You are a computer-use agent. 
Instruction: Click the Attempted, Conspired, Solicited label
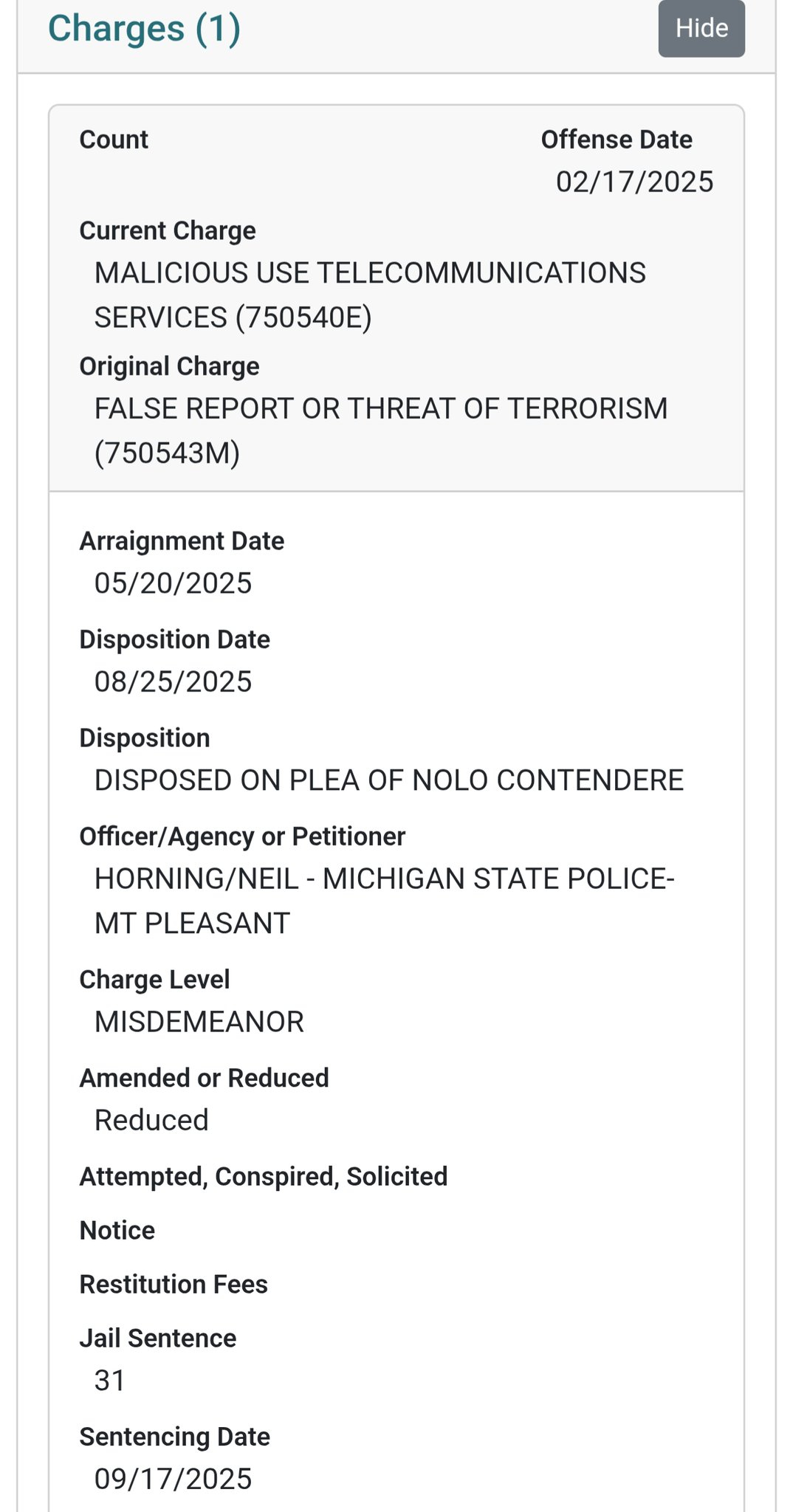[264, 1176]
